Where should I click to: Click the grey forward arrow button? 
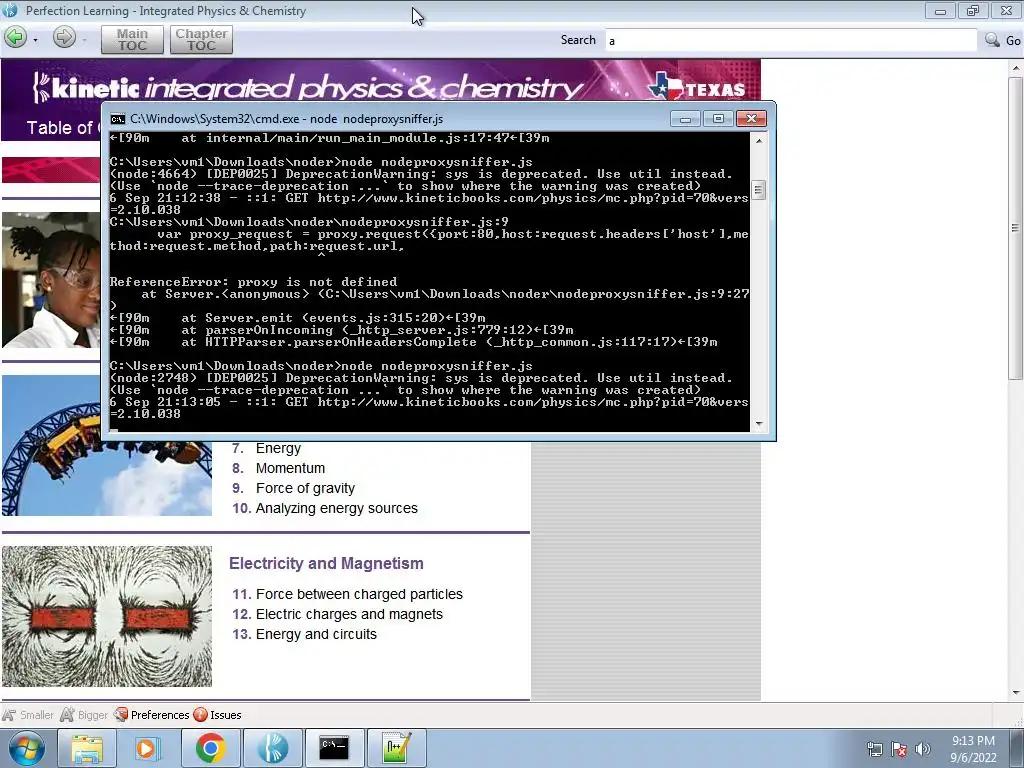[x=64, y=37]
